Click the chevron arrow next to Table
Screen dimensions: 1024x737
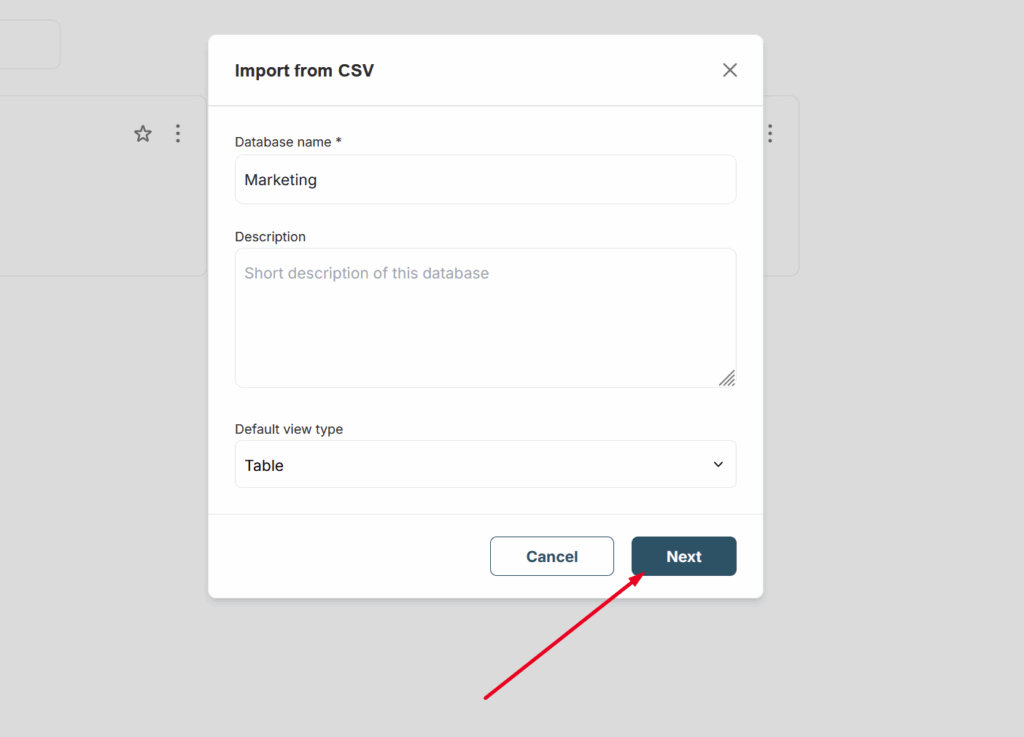pos(718,465)
